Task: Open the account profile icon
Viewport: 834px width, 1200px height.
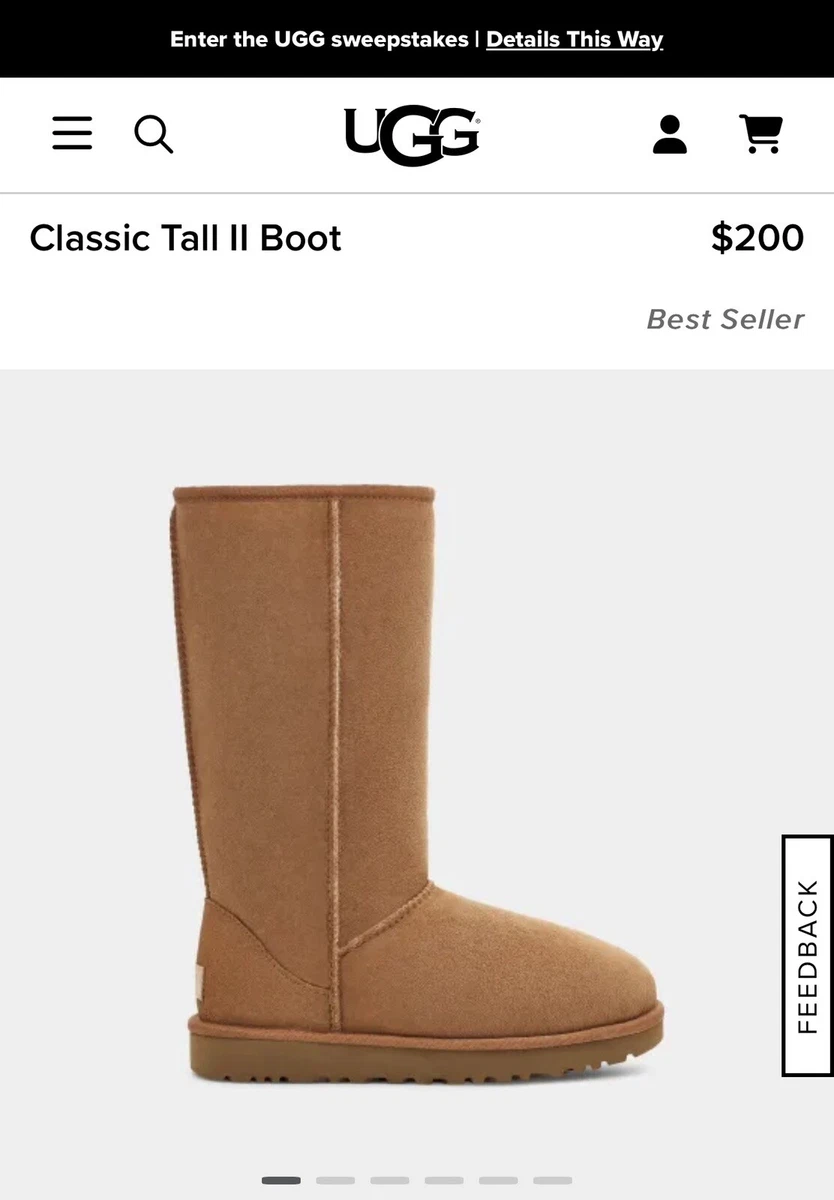Action: (x=670, y=134)
